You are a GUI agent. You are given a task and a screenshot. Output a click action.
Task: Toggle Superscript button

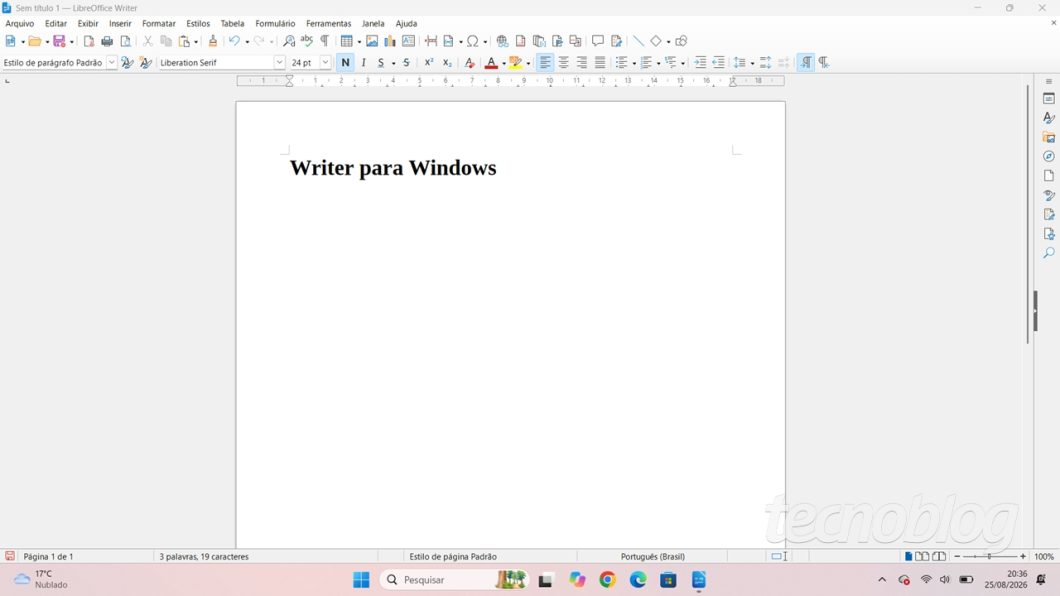[x=429, y=62]
